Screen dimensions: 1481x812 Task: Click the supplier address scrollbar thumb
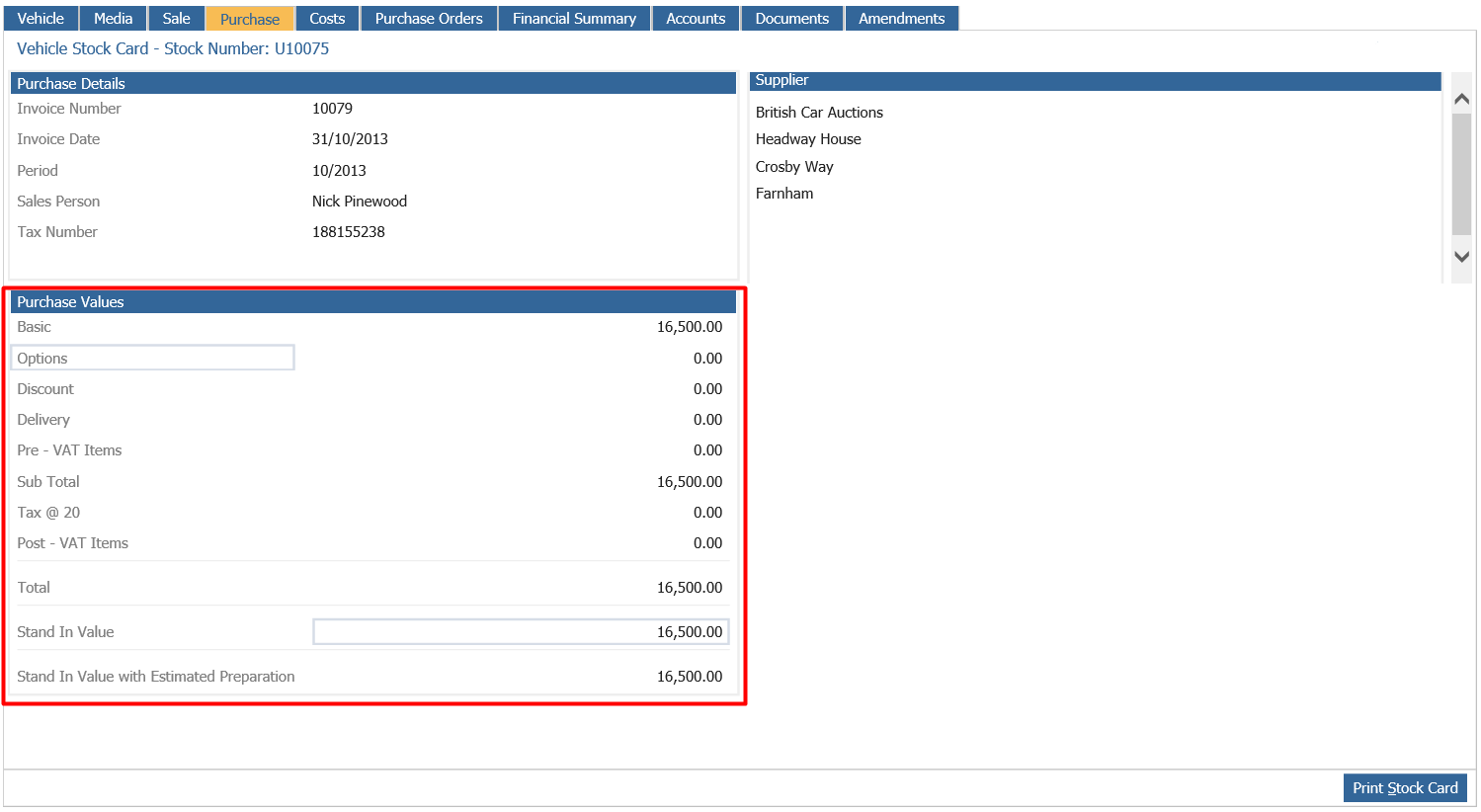pos(1462,174)
